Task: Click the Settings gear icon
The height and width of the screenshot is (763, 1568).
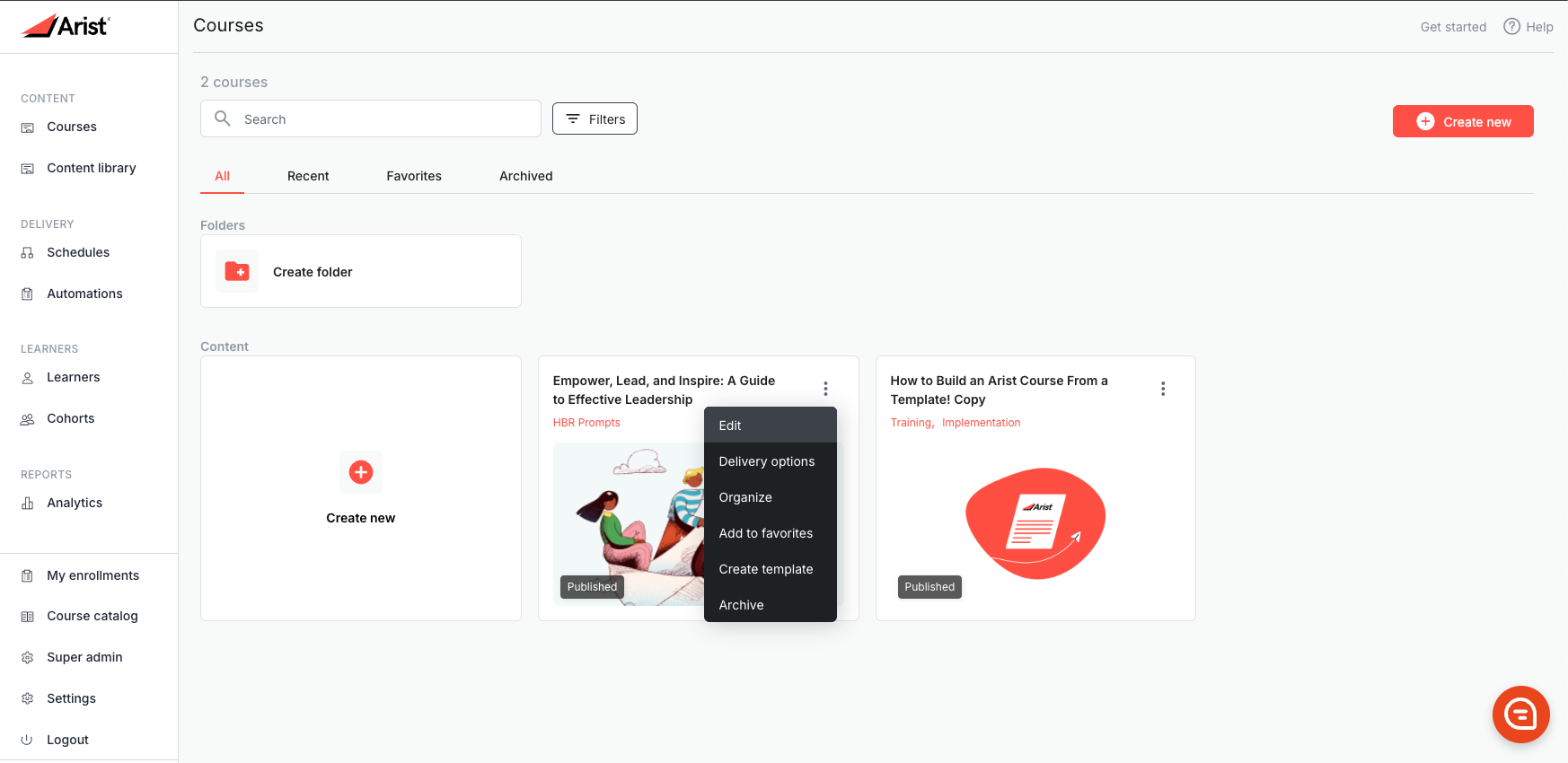Action: (x=28, y=699)
